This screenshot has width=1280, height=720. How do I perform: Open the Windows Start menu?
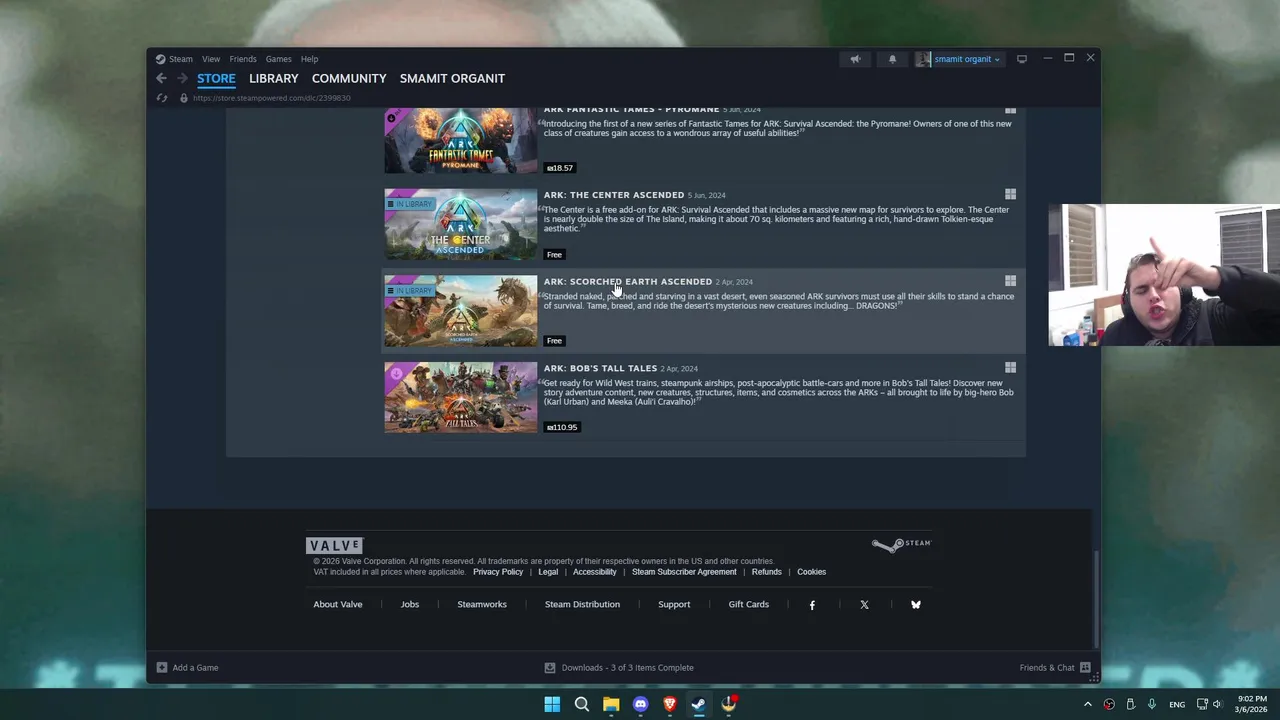[x=552, y=704]
